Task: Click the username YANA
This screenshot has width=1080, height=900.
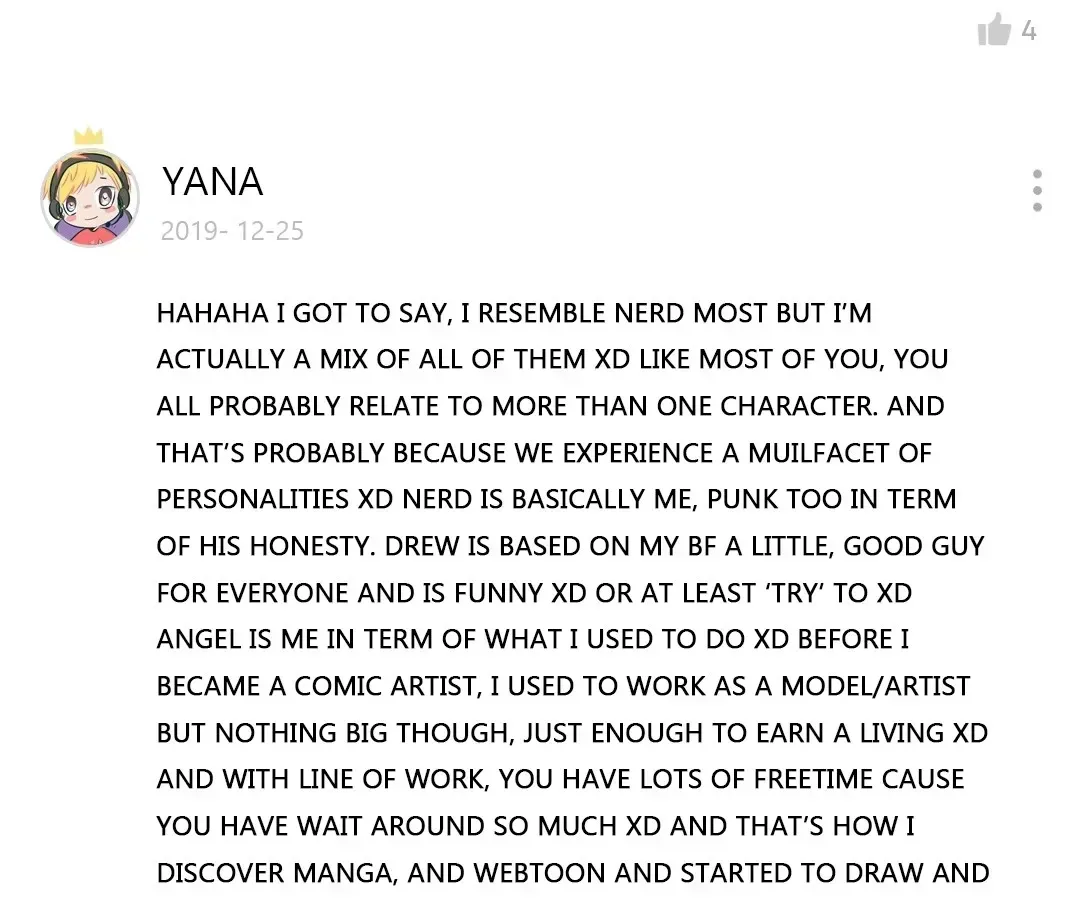Action: tap(213, 182)
